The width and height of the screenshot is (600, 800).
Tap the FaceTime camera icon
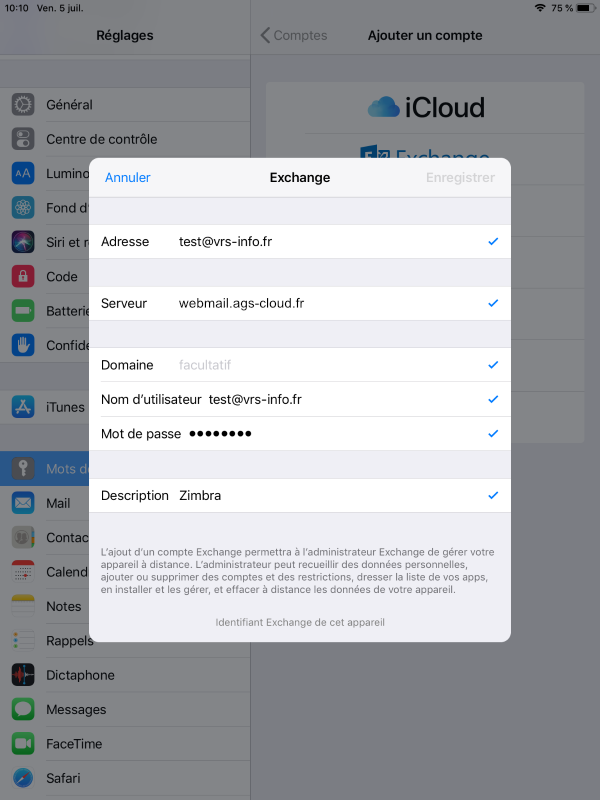[x=23, y=744]
